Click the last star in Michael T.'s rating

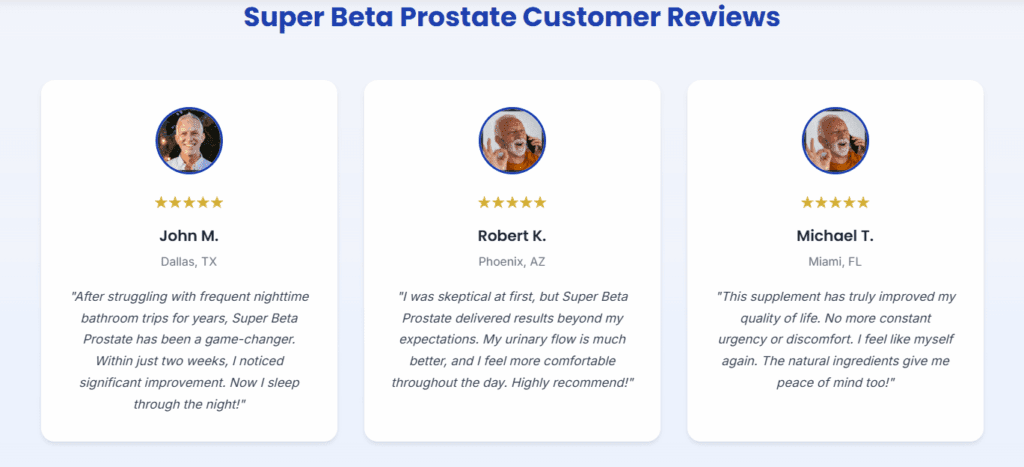(x=863, y=202)
